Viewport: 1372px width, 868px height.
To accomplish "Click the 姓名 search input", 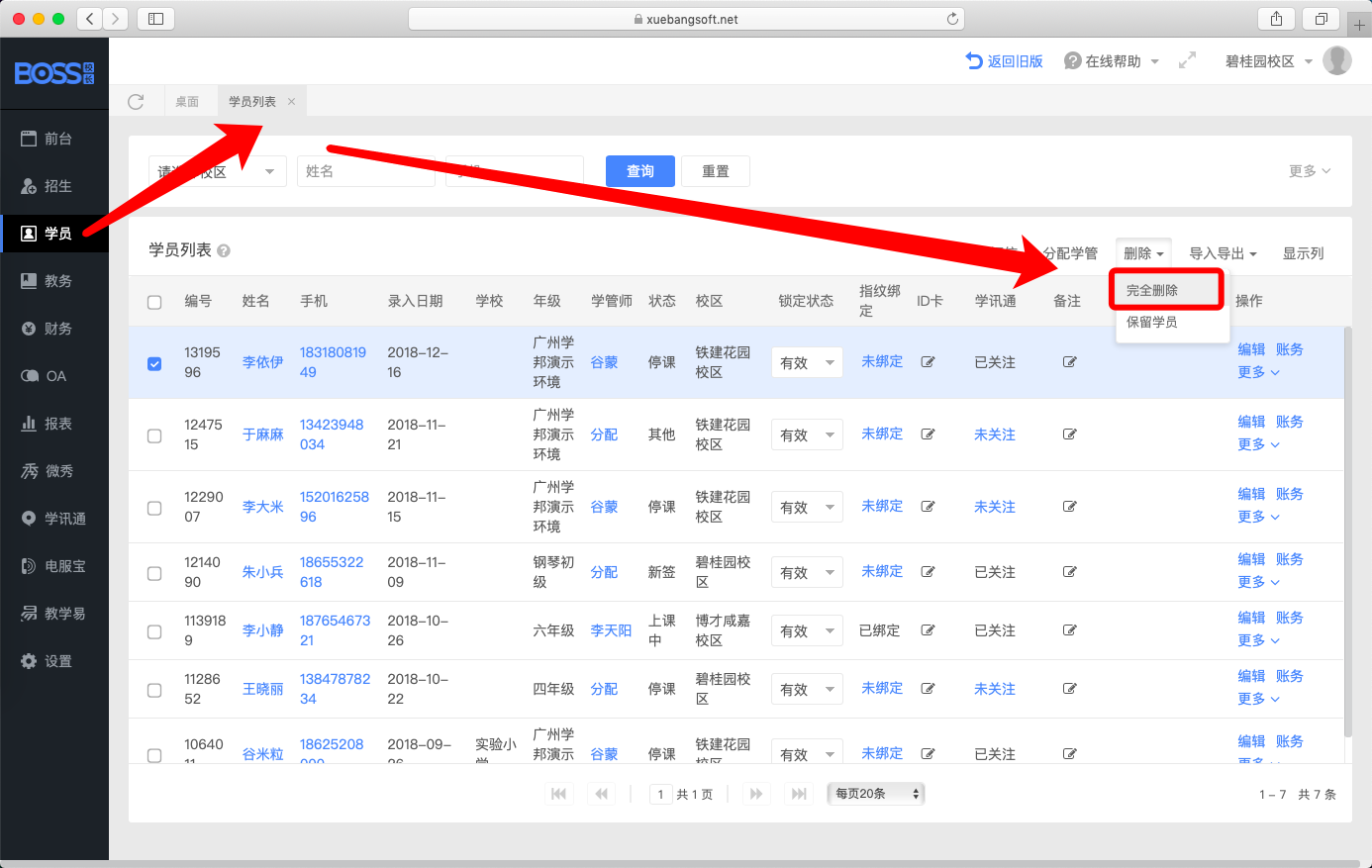I will click(366, 171).
